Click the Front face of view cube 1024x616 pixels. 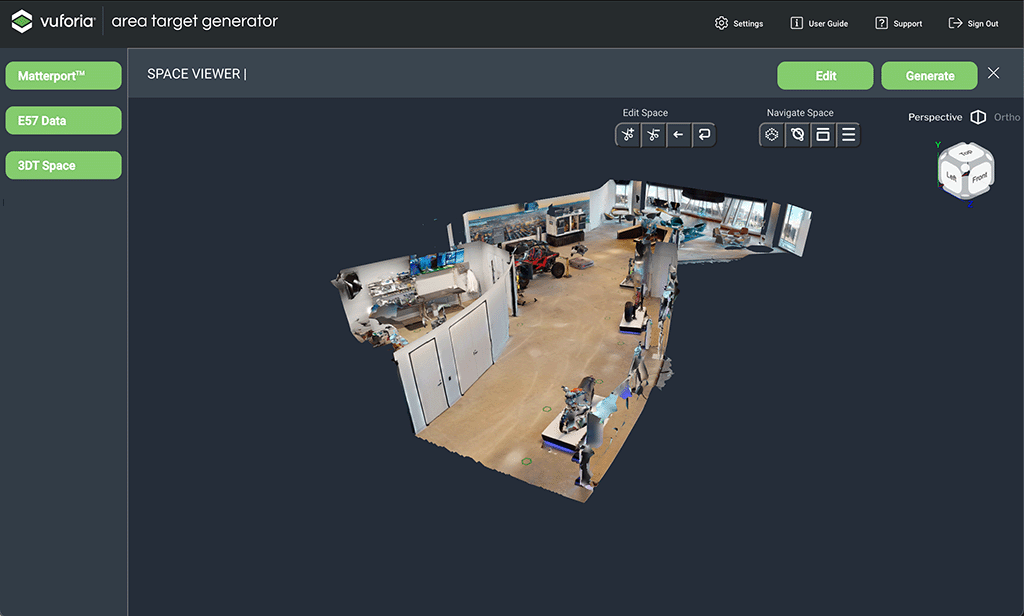coord(979,178)
